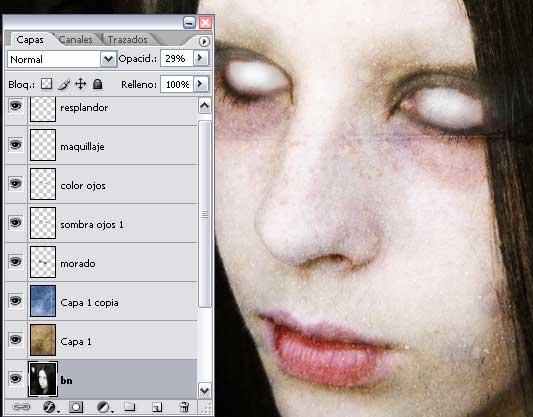Hide the resplandor layer

tap(15, 106)
